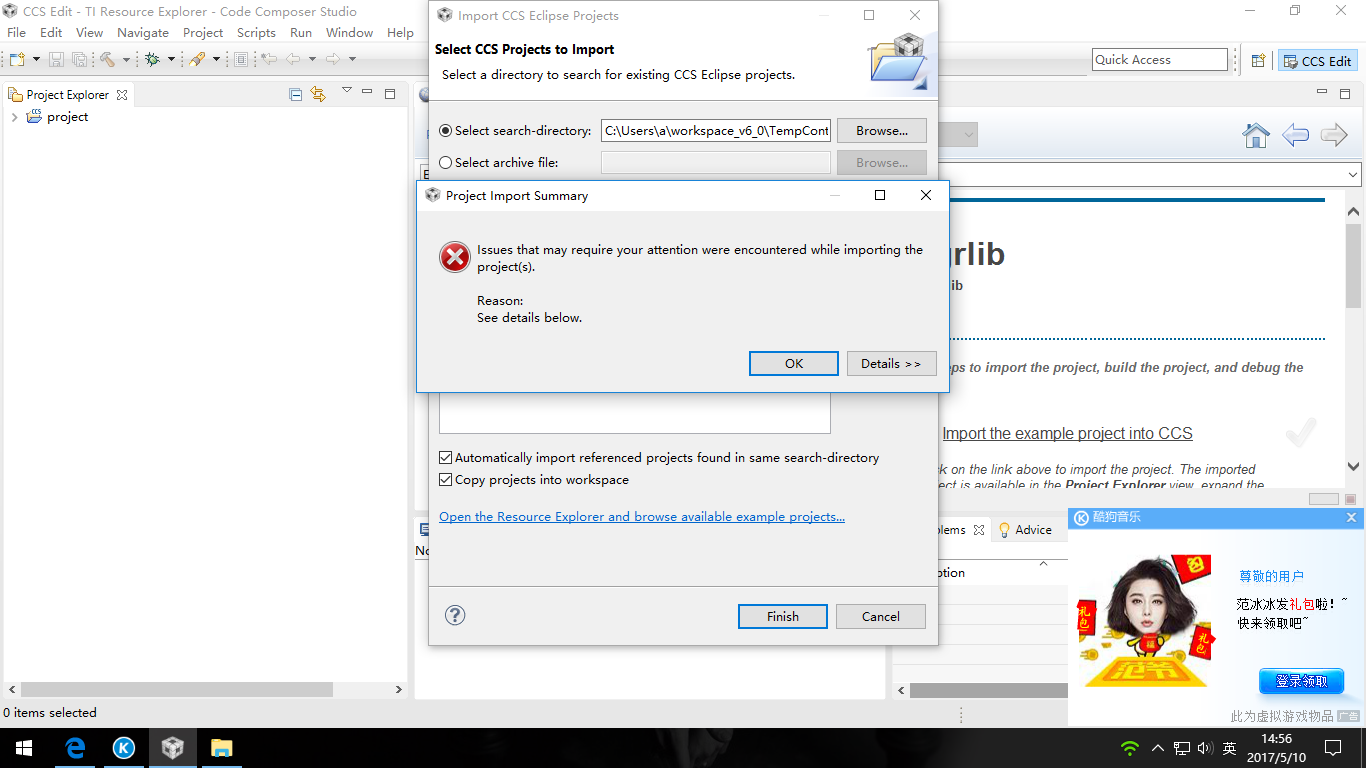
Task: Open the Resource Explorer wide combo box dropdown
Action: [1353, 175]
